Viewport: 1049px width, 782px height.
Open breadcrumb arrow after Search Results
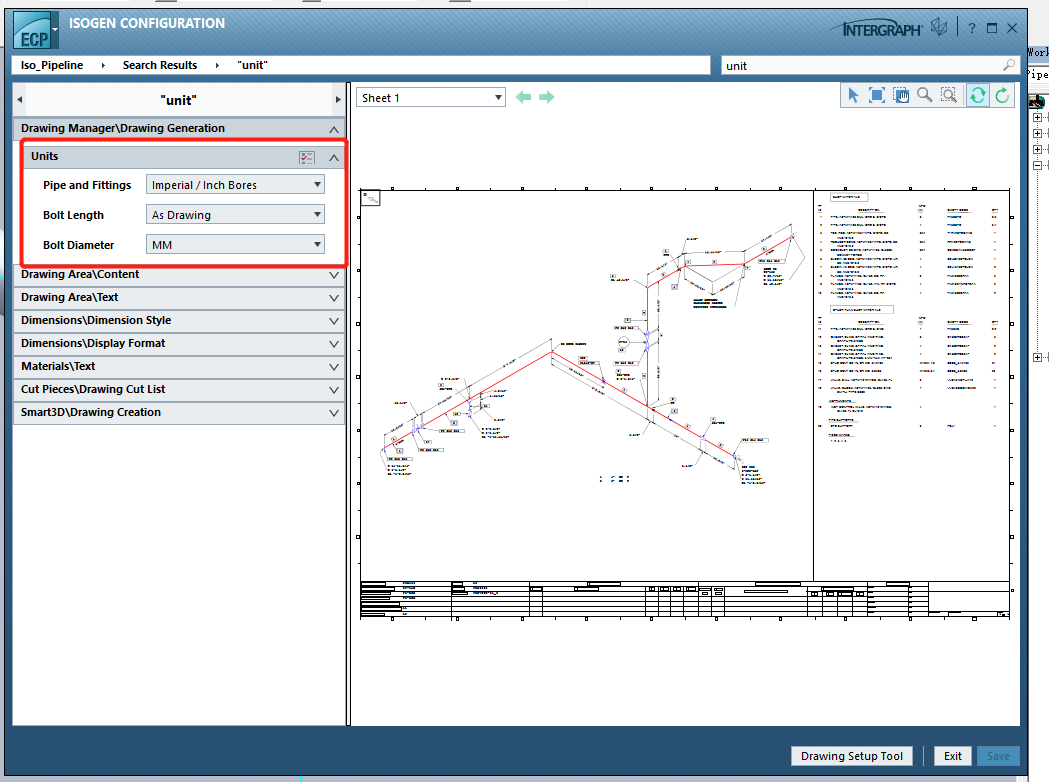point(217,65)
